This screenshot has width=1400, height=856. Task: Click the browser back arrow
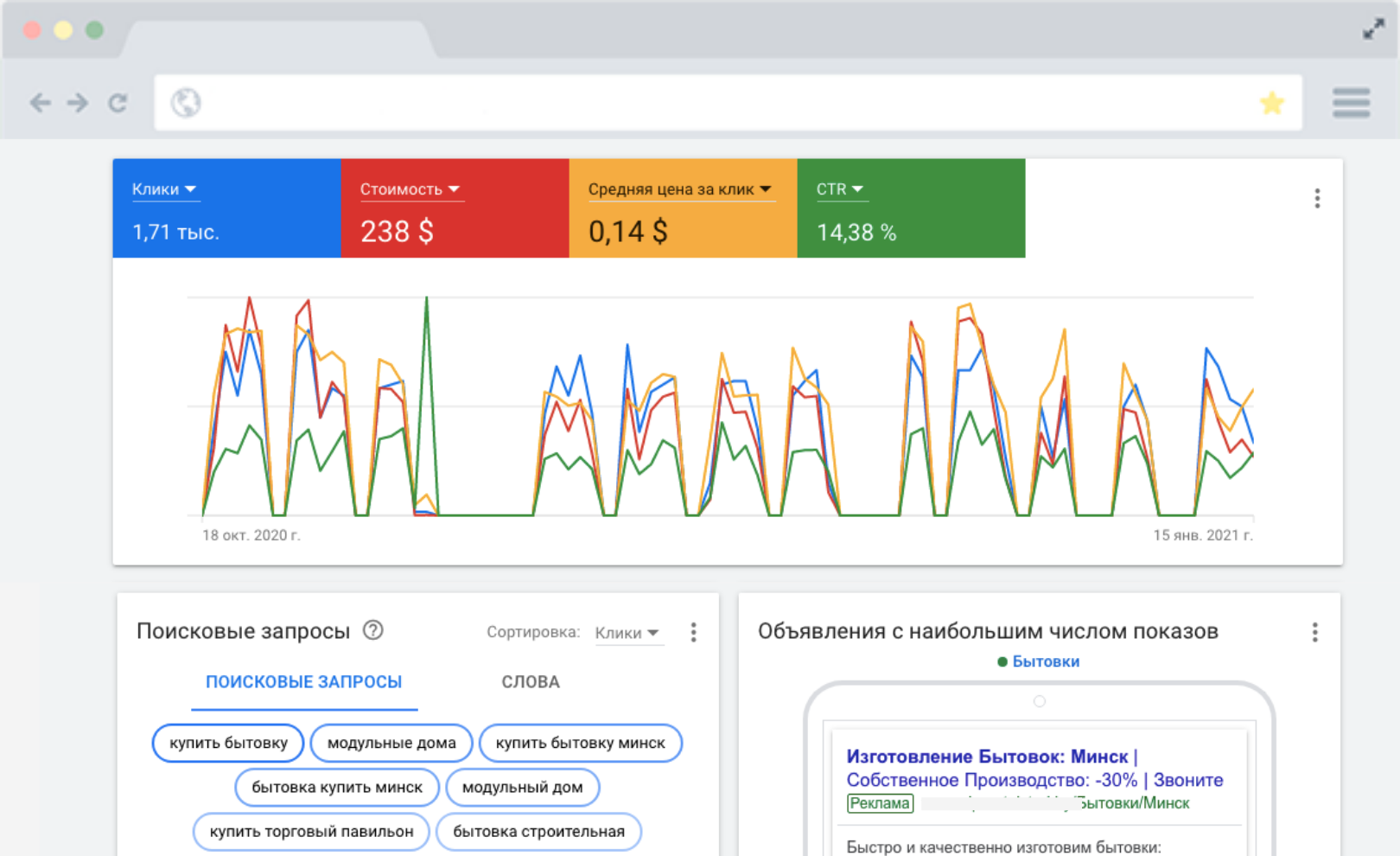(x=40, y=103)
